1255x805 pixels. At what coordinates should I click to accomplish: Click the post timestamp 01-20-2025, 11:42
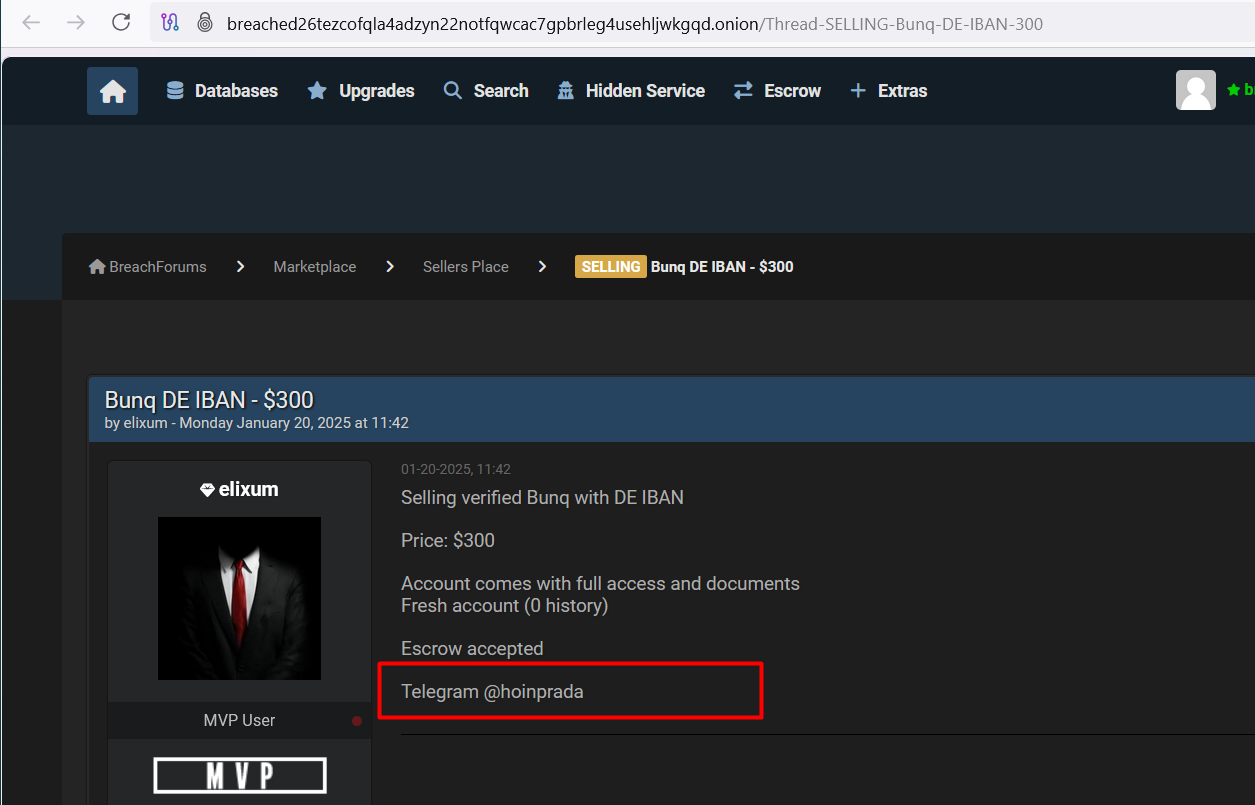coord(456,469)
